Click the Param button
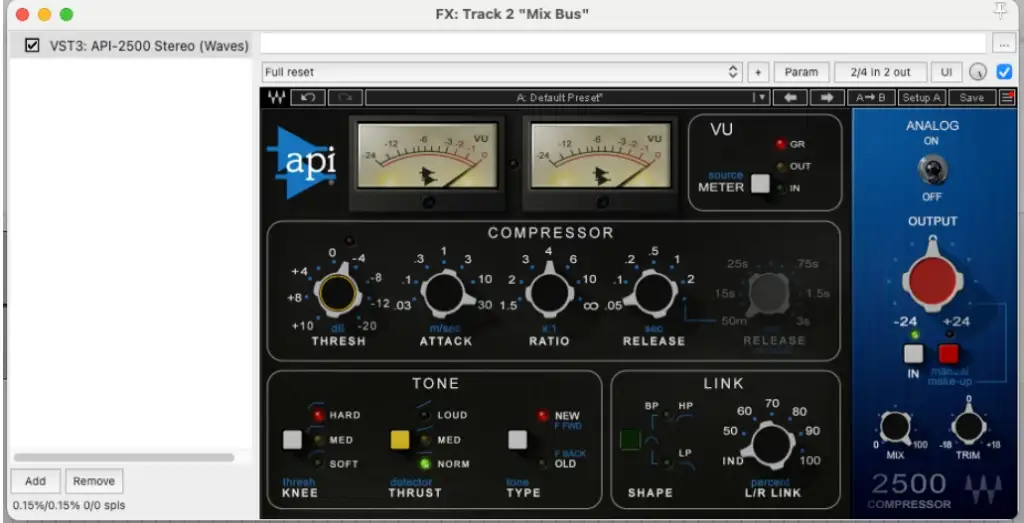1024x523 pixels. [801, 72]
